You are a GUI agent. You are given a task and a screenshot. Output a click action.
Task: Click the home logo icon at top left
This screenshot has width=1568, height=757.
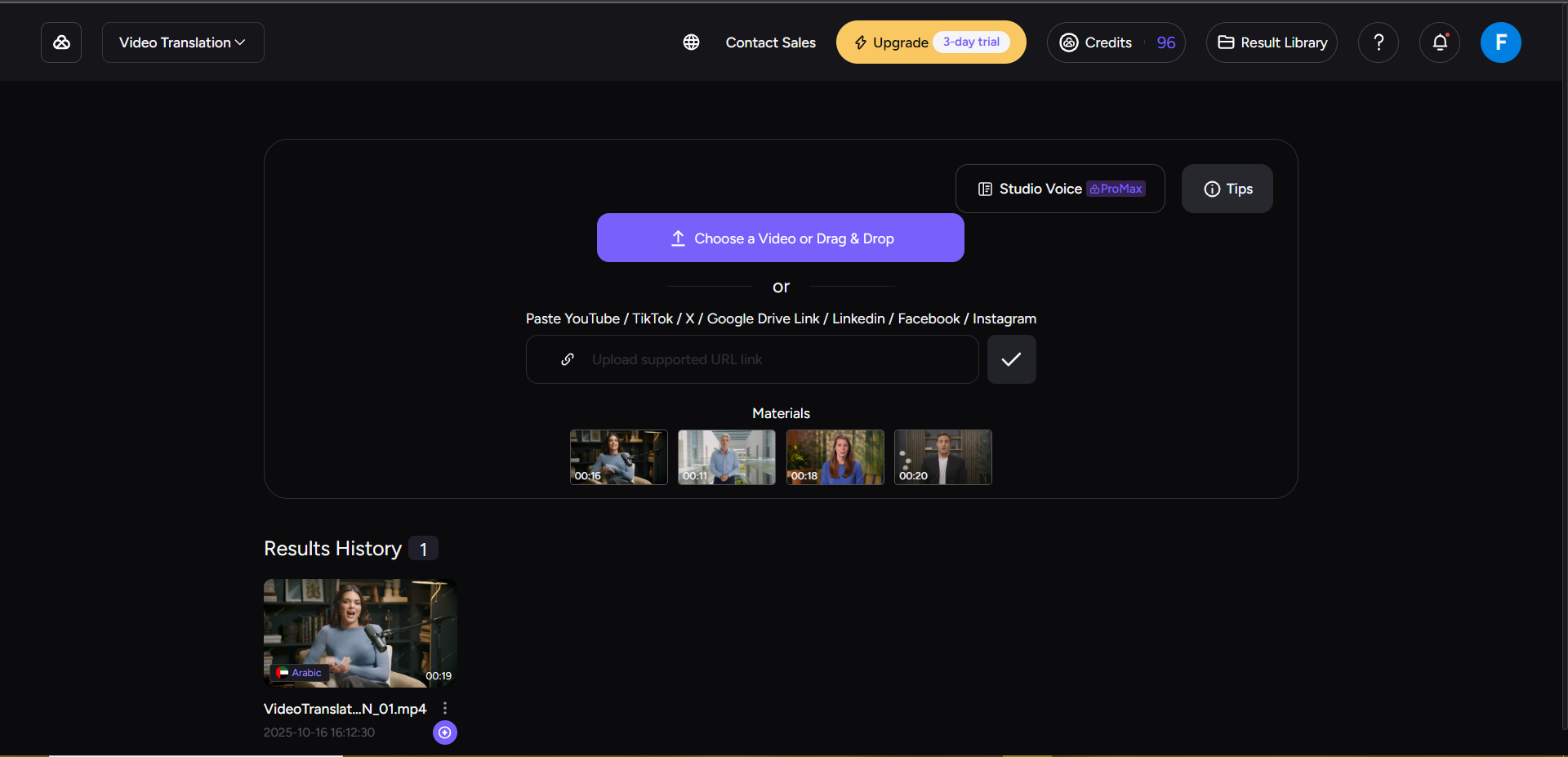(x=60, y=42)
